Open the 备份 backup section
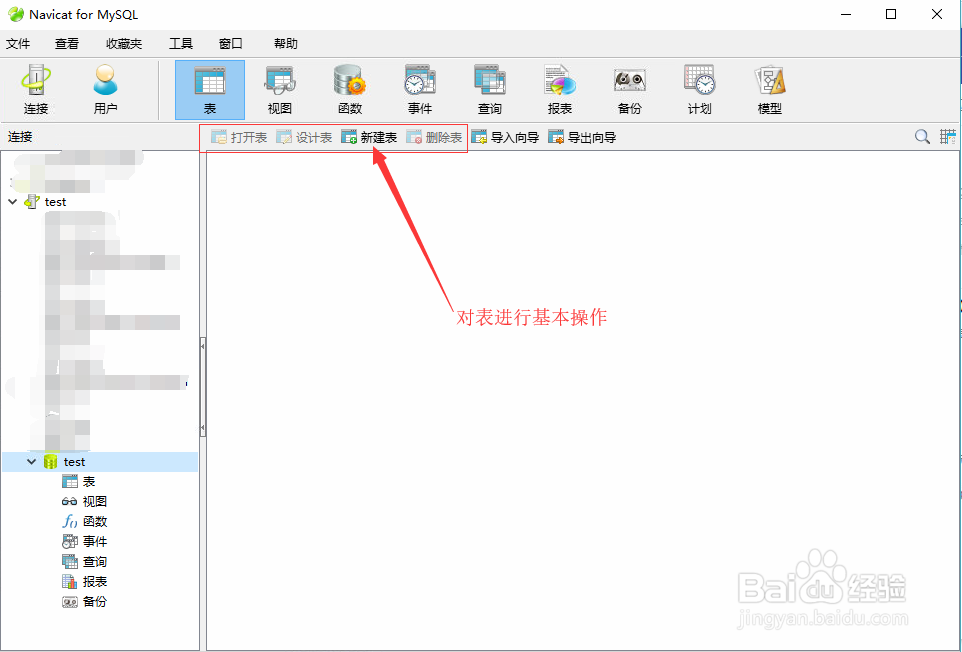The width and height of the screenshot is (962, 652). click(629, 90)
